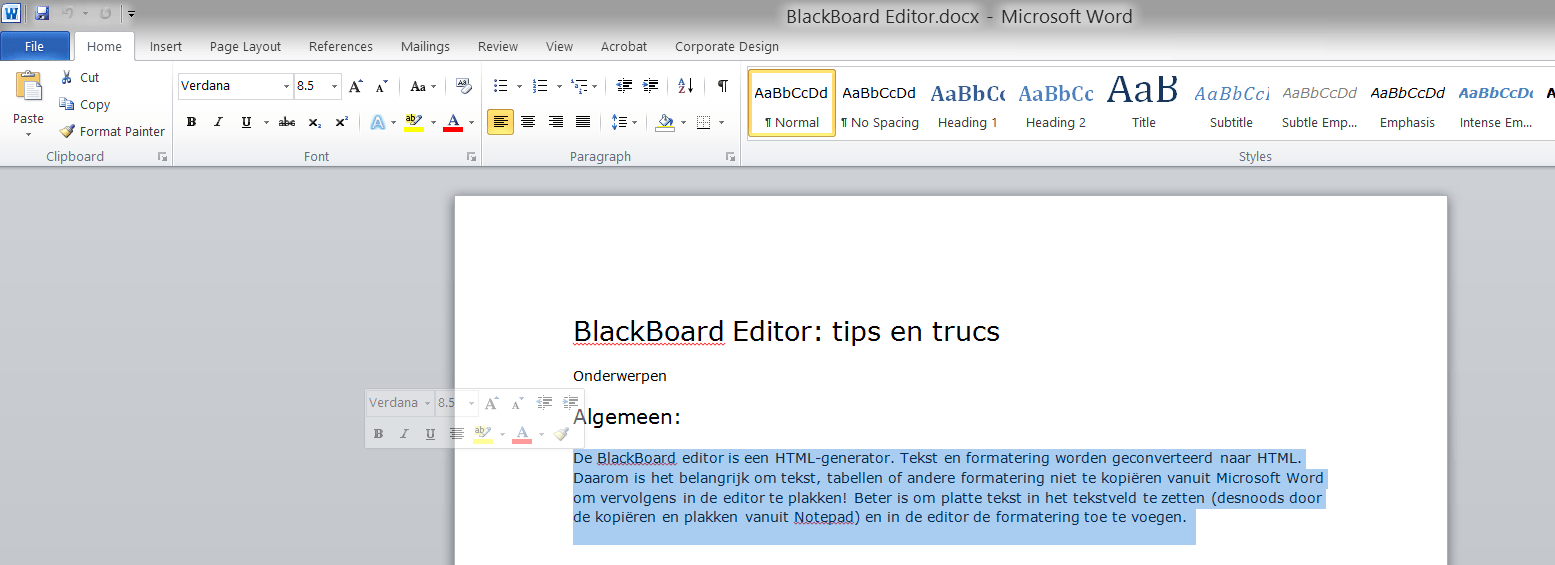Toggle Bold in the floating mini toolbar
The width and height of the screenshot is (1555, 565).
pyautogui.click(x=378, y=434)
